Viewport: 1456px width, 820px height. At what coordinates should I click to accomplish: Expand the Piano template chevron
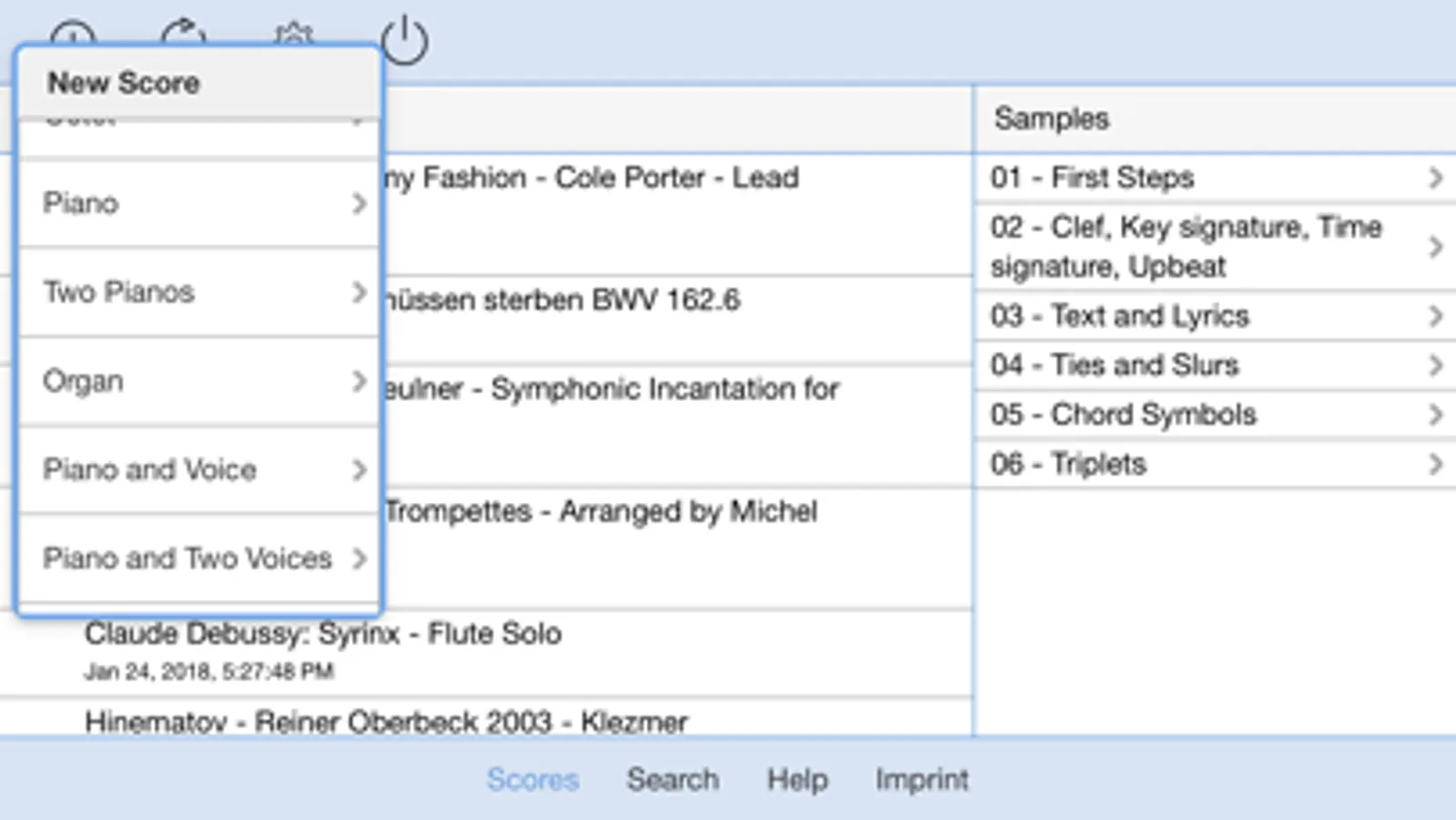359,203
